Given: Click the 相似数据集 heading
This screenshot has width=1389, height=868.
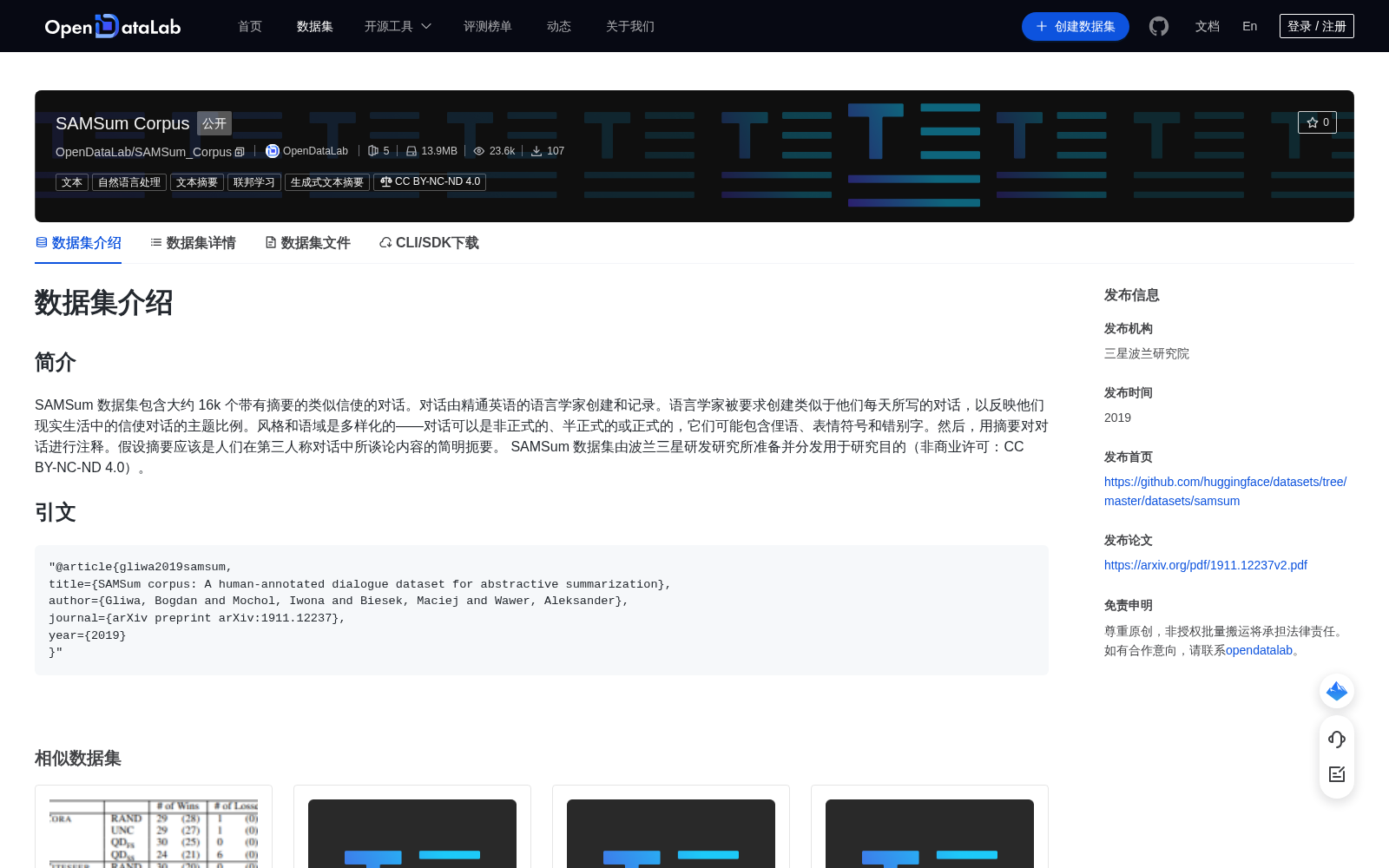Looking at the screenshot, I should point(78,758).
